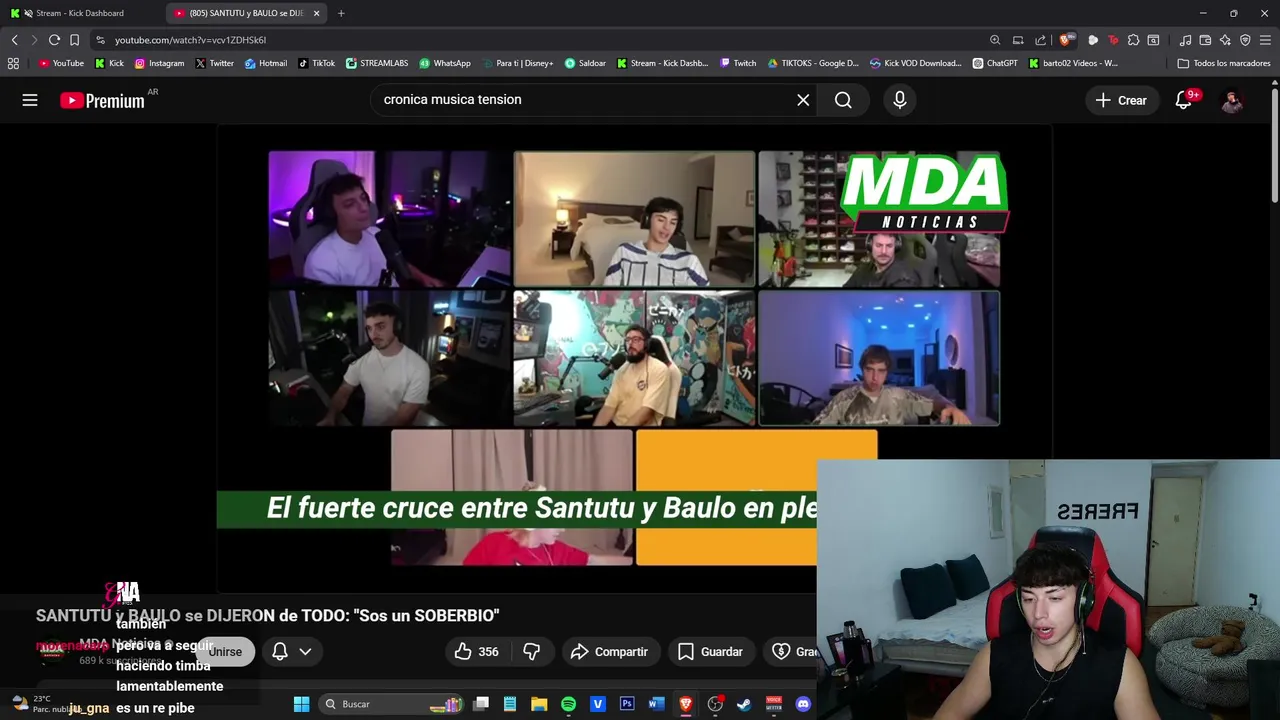Open the Instagram bookmark

click(x=160, y=63)
